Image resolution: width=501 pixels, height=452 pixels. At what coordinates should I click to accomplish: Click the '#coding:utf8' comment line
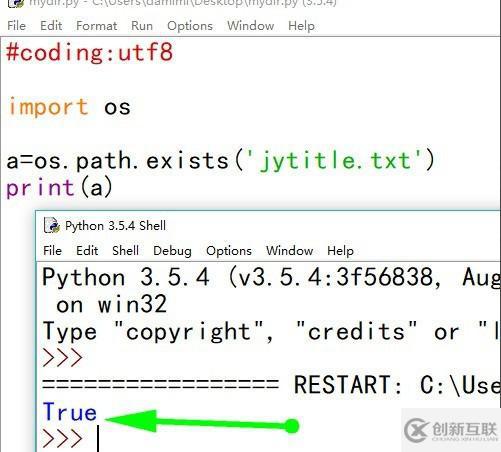point(90,53)
